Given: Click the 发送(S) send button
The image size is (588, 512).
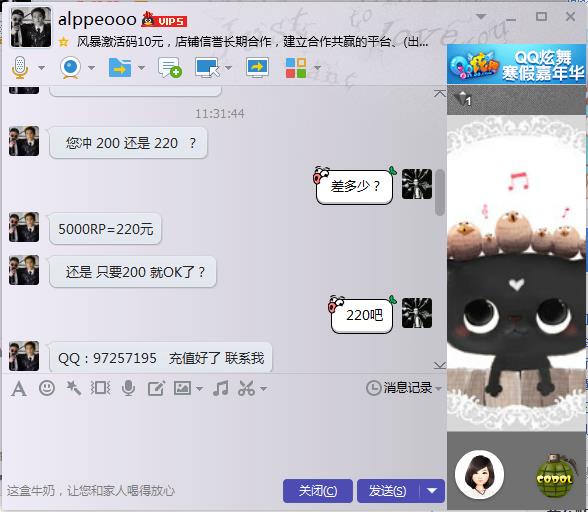Looking at the screenshot, I should click(x=388, y=491).
